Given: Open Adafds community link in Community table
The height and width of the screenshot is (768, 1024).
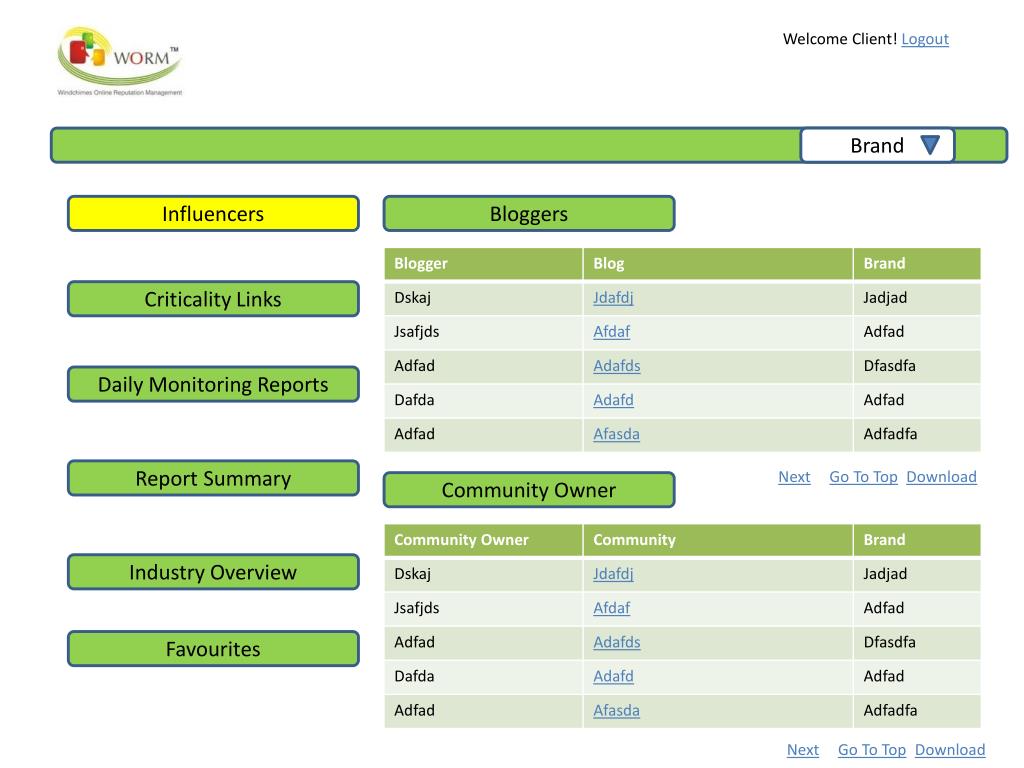Looking at the screenshot, I should click(x=616, y=642).
